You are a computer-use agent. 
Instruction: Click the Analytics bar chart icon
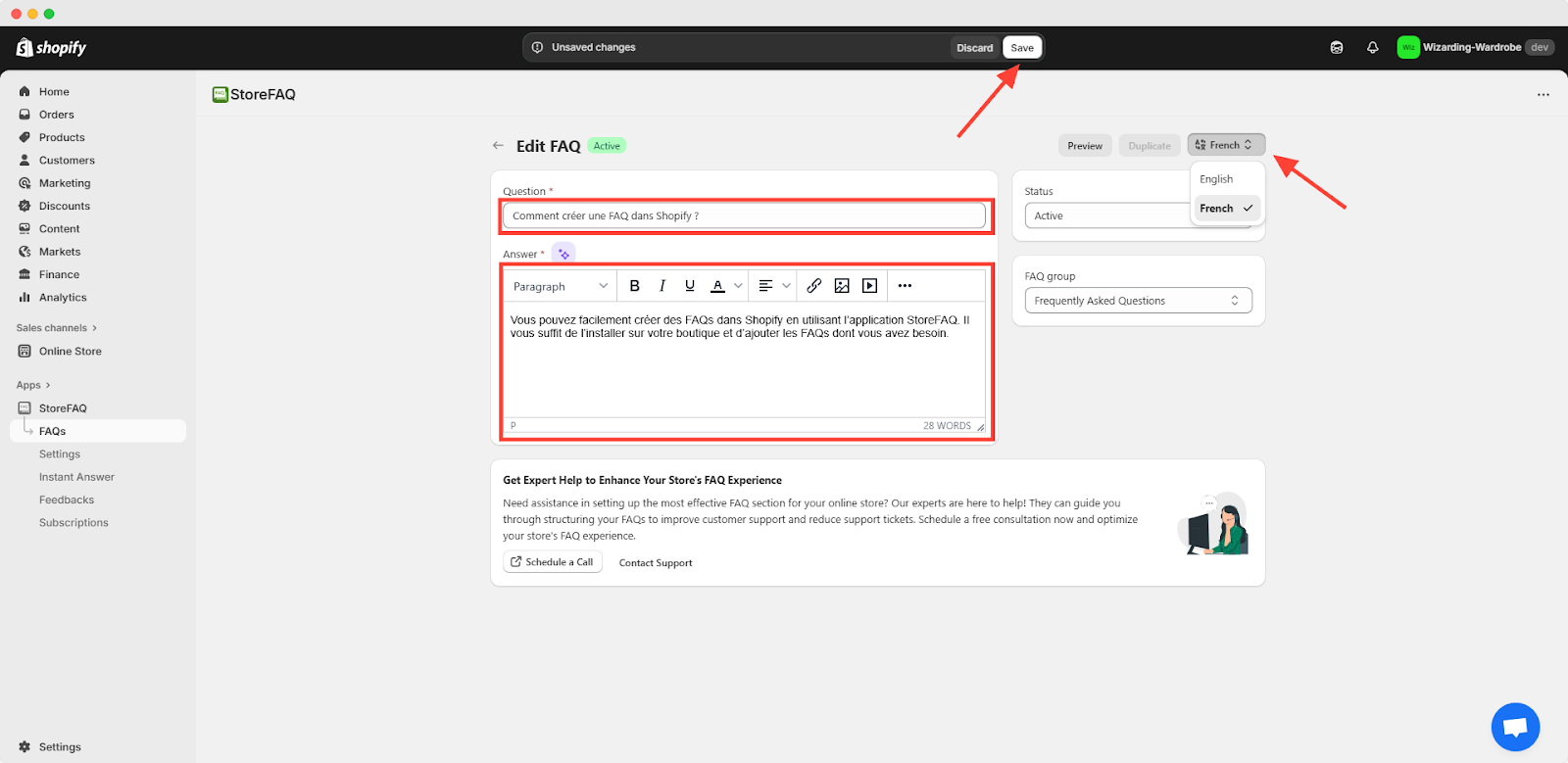click(24, 298)
